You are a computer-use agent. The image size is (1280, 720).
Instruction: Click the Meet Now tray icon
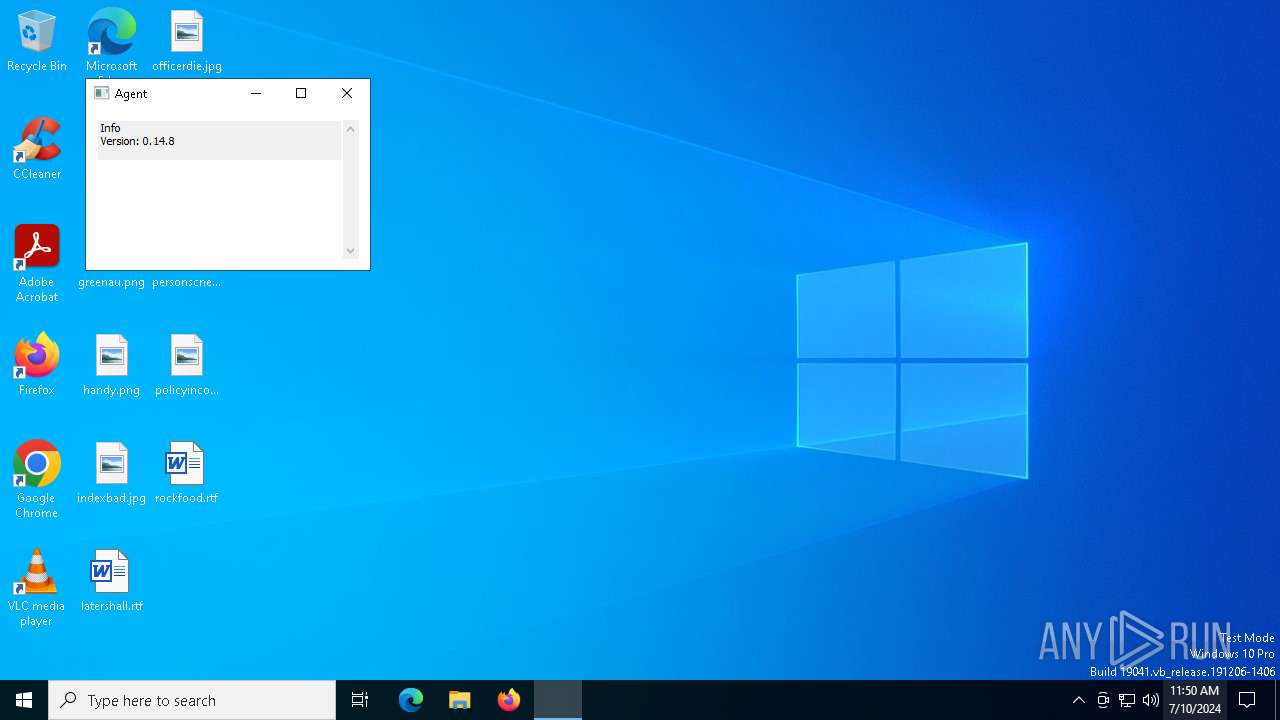[x=1103, y=700]
